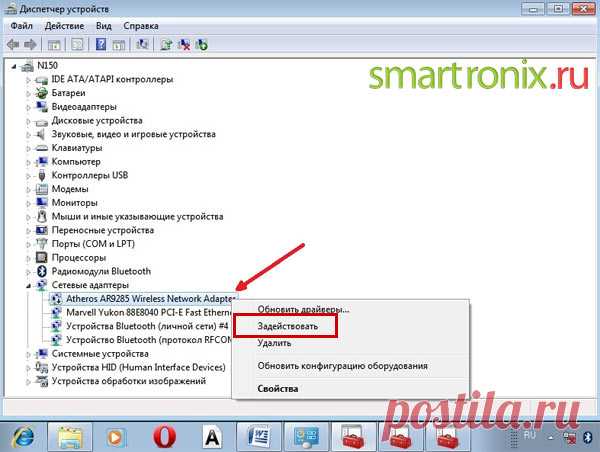Click the Help question-mark toolbar icon
This screenshot has height=452, width=600.
click(x=101, y=44)
